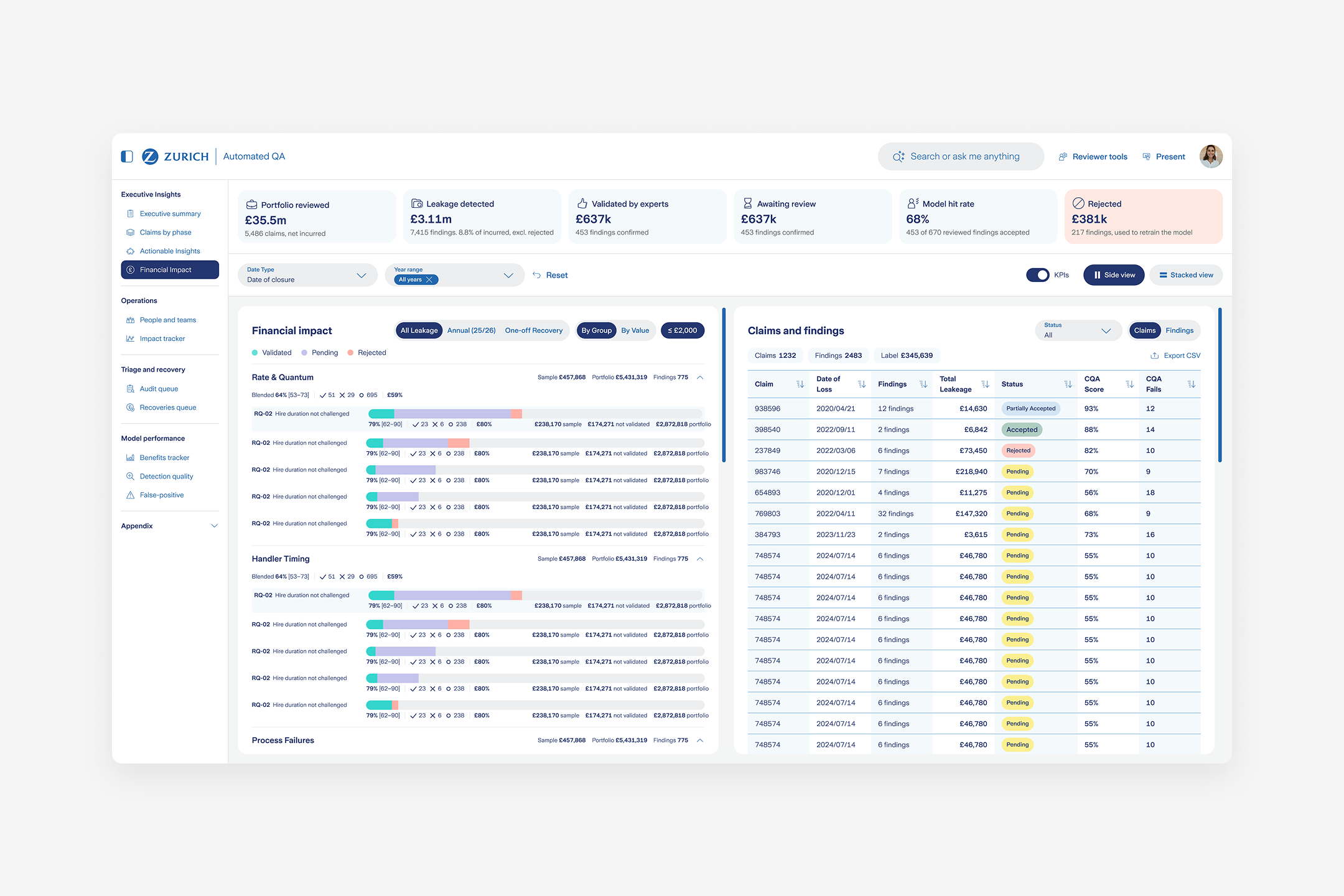Open the Executive summary page

click(170, 213)
